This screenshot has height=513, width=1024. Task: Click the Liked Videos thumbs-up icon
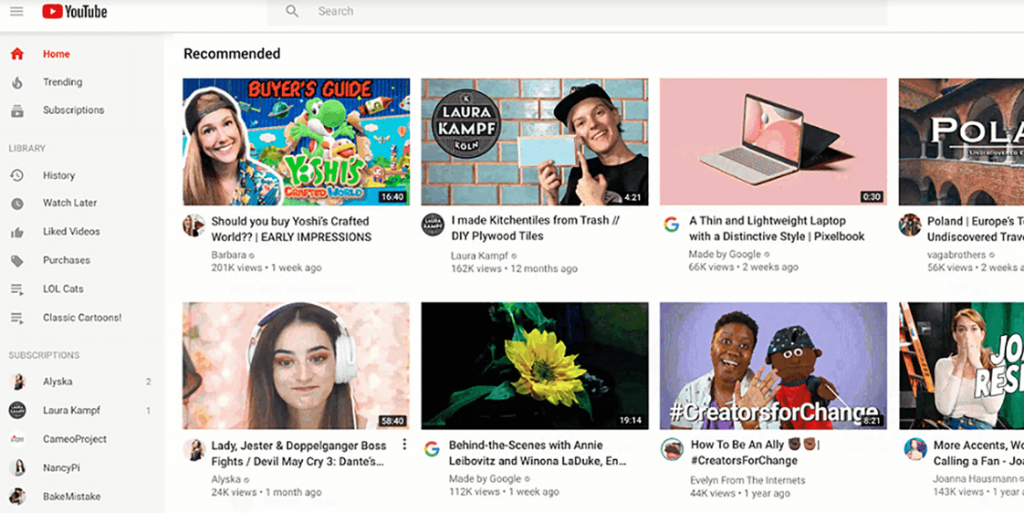point(17,232)
